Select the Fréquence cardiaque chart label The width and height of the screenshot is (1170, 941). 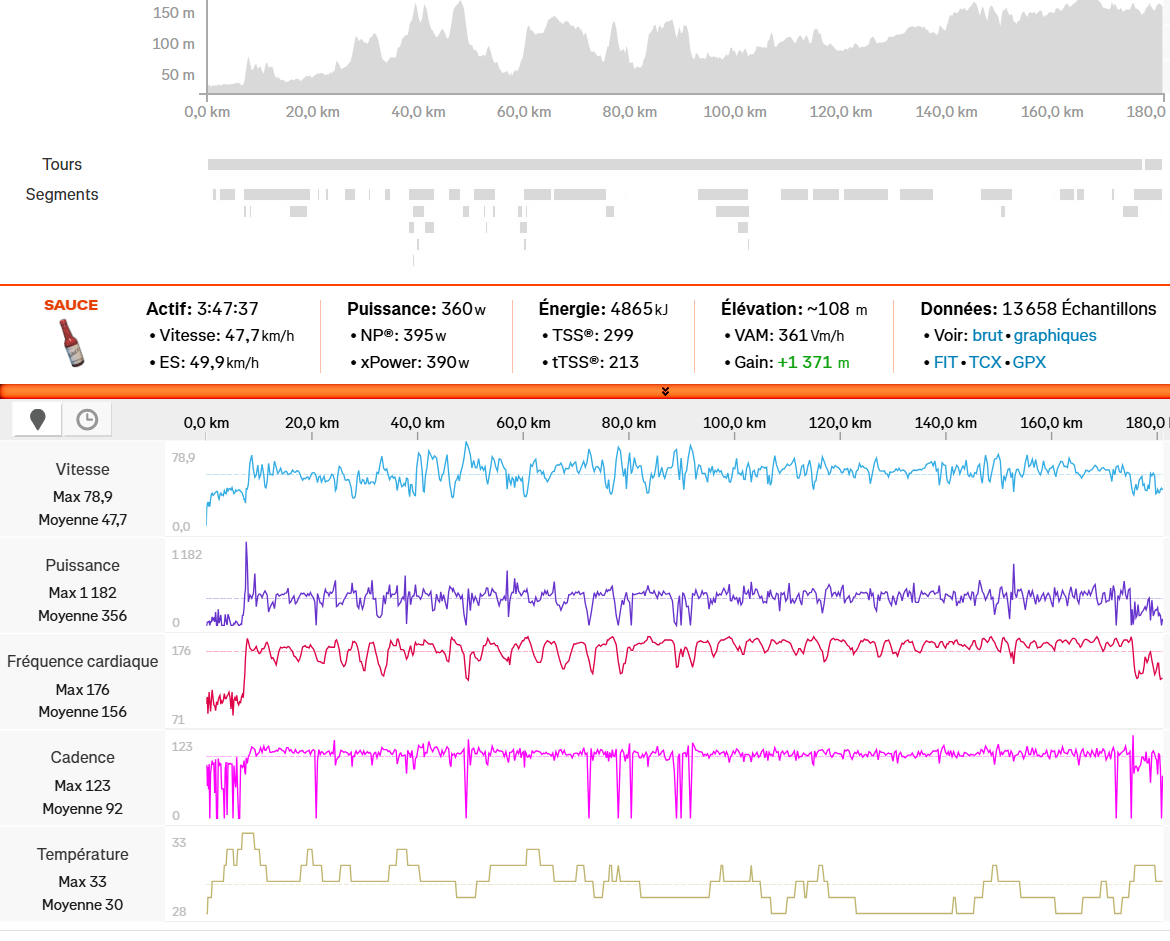(83, 661)
